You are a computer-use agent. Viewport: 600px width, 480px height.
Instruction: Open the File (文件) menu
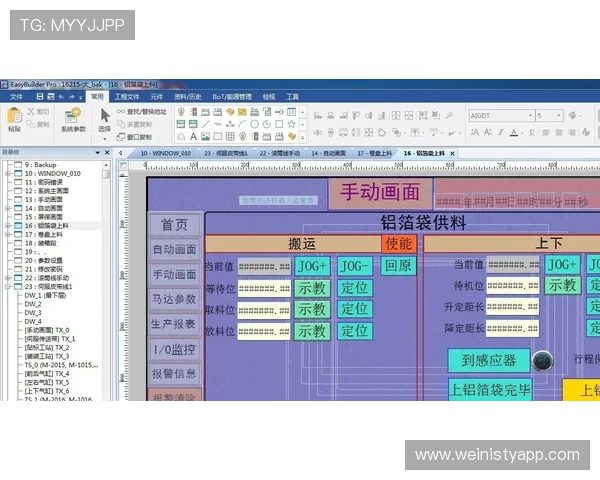pyautogui.click(x=16, y=96)
